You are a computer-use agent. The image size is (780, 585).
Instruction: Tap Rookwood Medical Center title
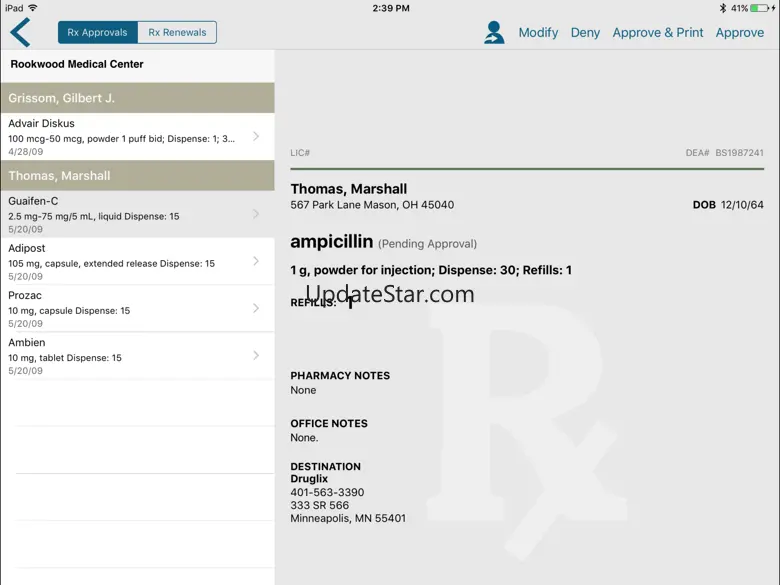tap(77, 64)
